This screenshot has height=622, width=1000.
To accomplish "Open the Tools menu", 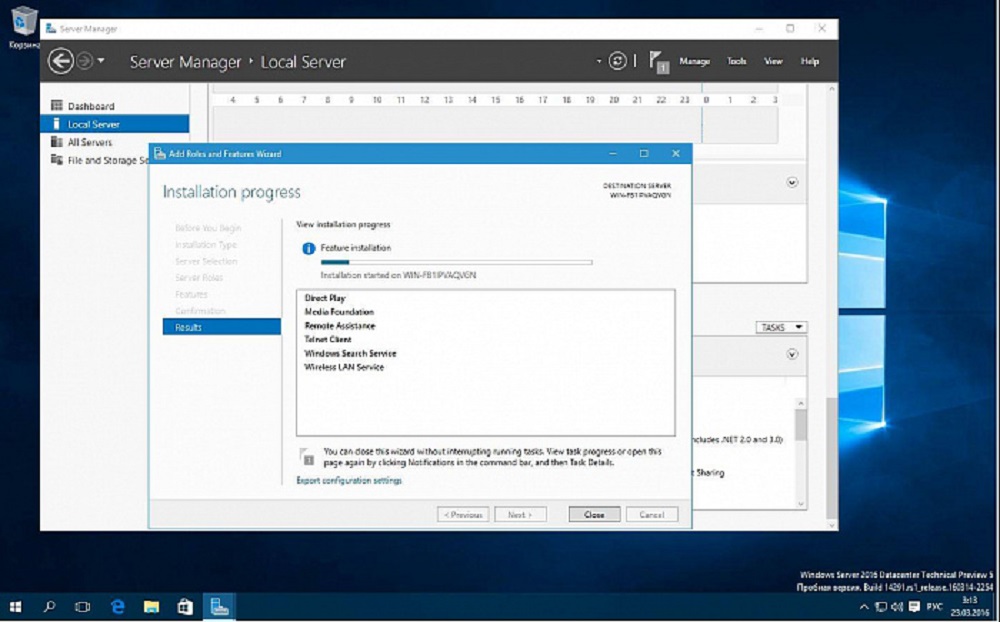I will (737, 61).
